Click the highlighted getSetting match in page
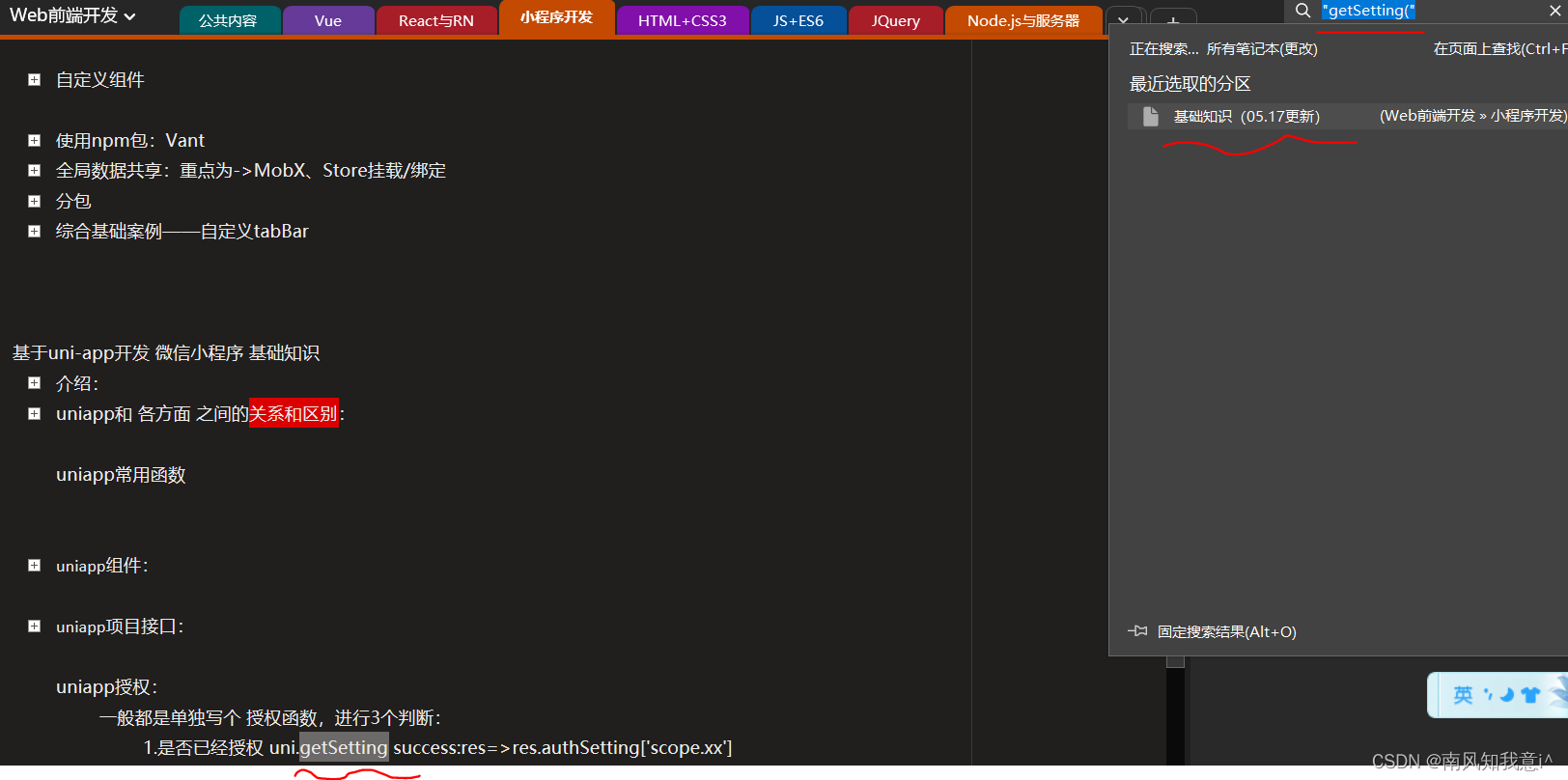1568x780 pixels. 344,747
